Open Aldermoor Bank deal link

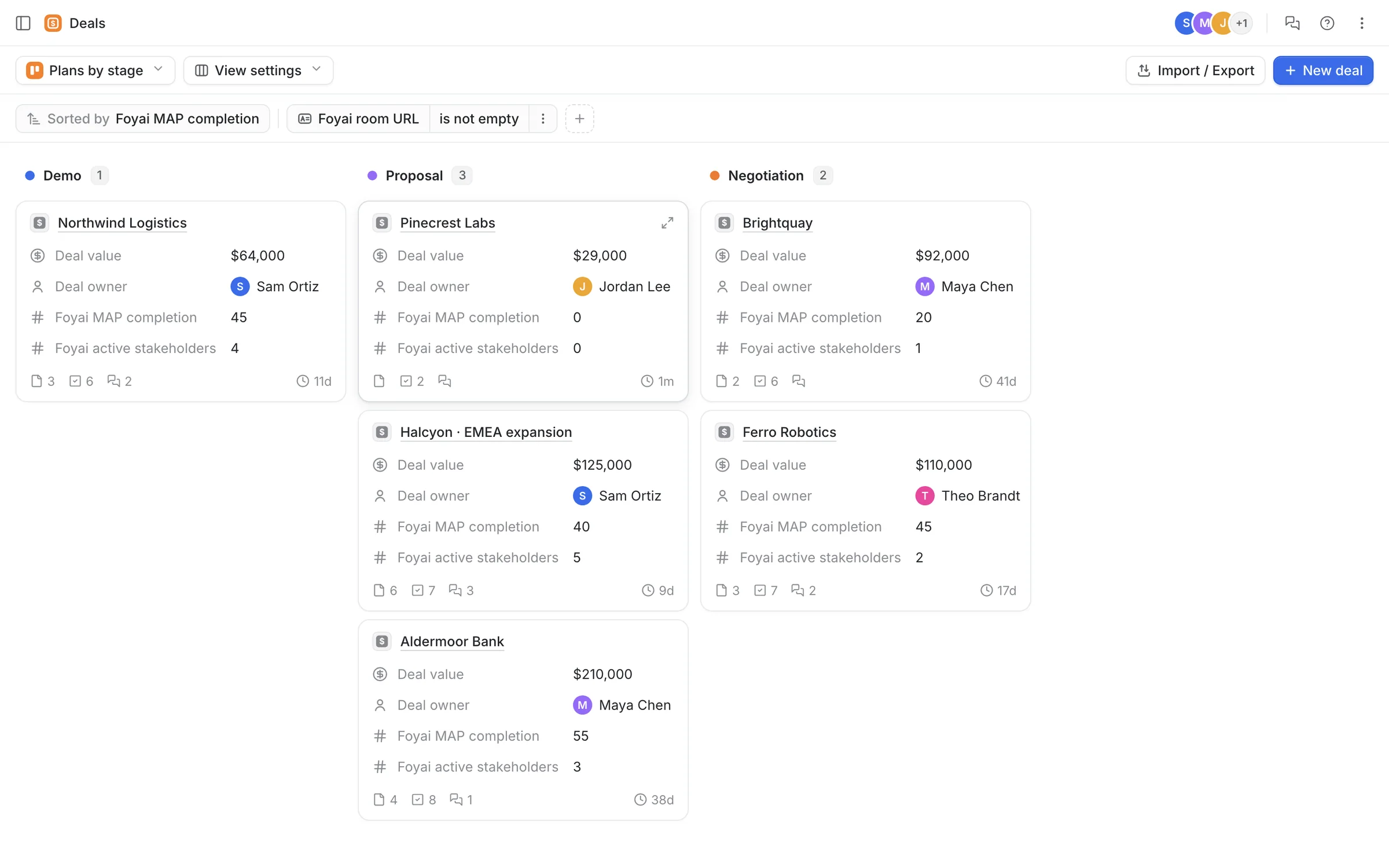coord(452,642)
